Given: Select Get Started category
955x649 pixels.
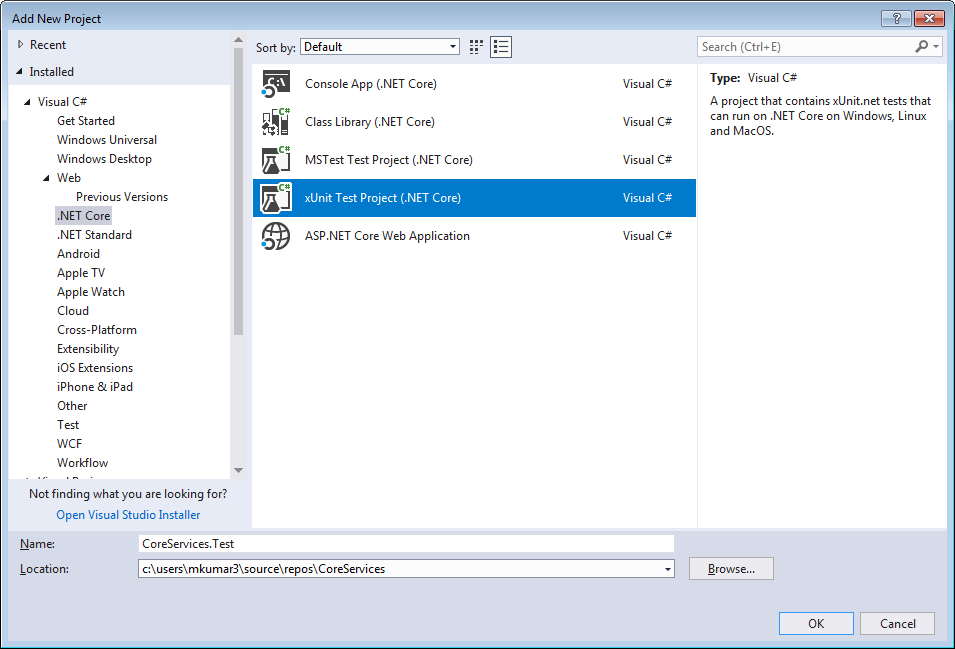Looking at the screenshot, I should point(86,121).
